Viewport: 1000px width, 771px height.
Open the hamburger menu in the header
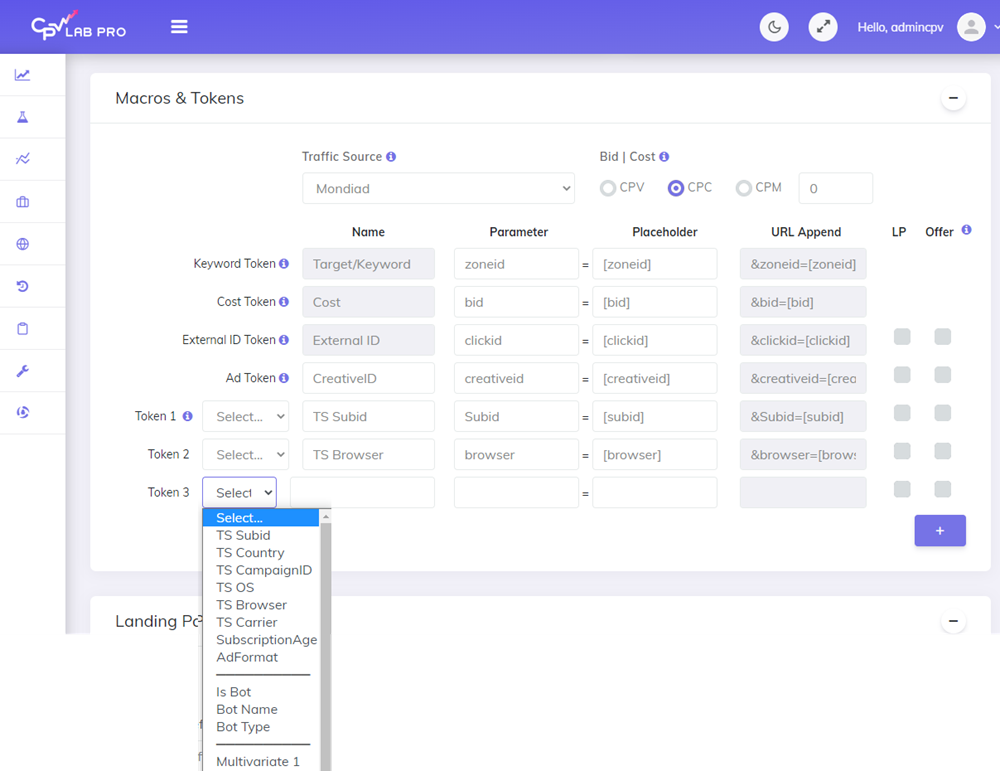pos(179,27)
